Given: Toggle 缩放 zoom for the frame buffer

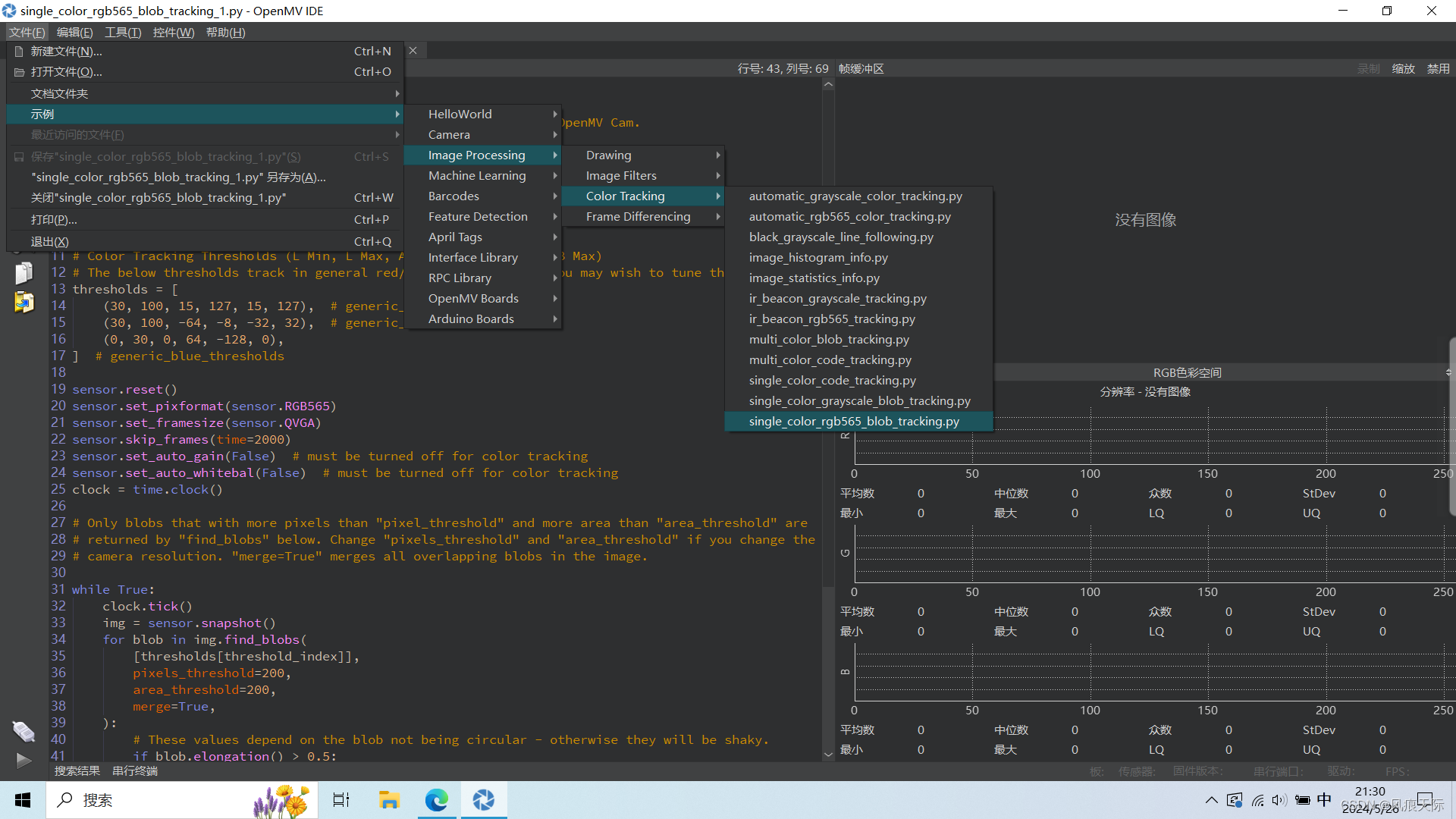Looking at the screenshot, I should [x=1404, y=69].
